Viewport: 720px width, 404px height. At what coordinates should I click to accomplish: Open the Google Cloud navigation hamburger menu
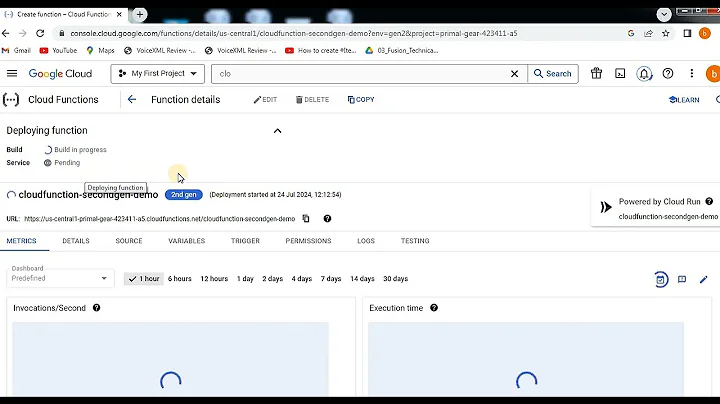12,73
